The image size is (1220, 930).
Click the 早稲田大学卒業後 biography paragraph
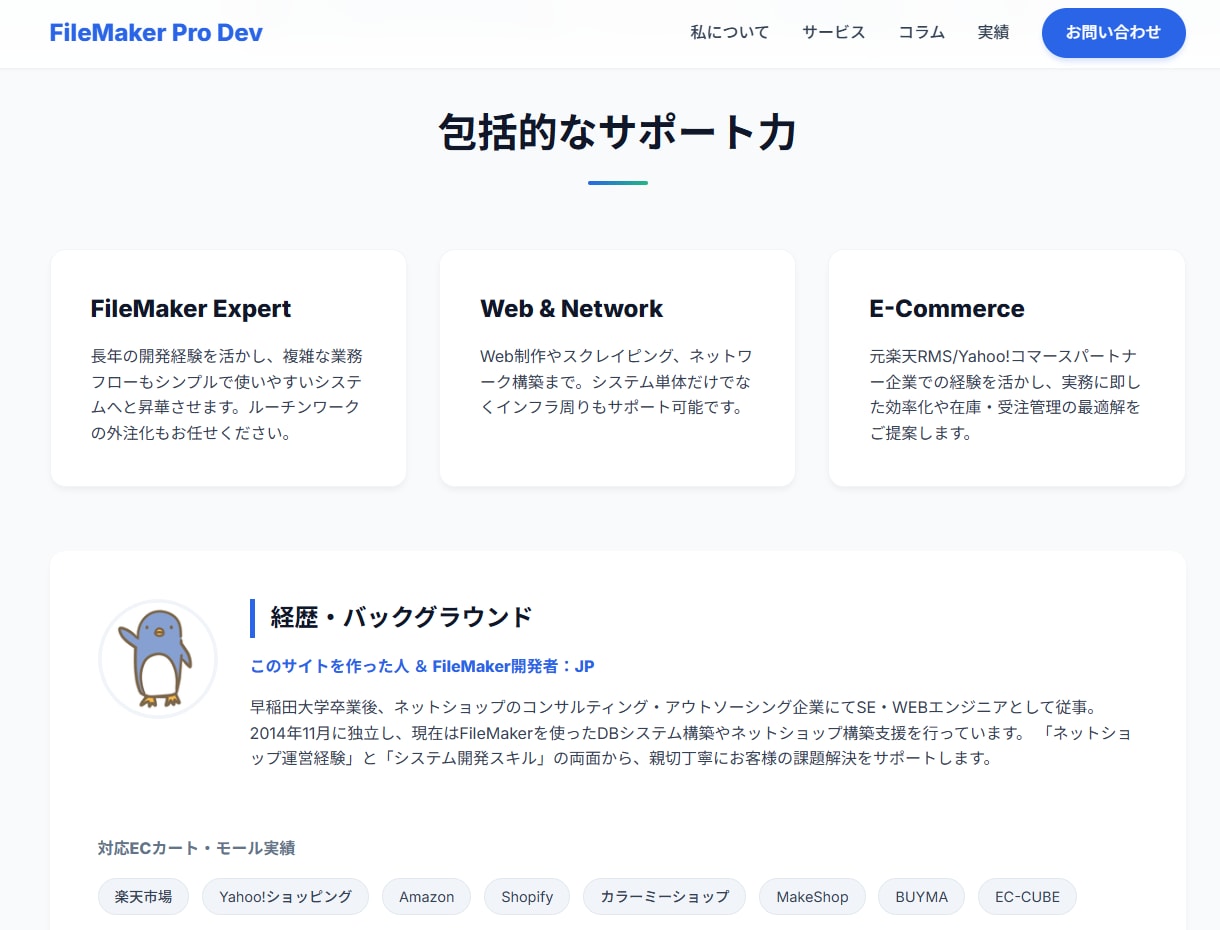pos(692,732)
